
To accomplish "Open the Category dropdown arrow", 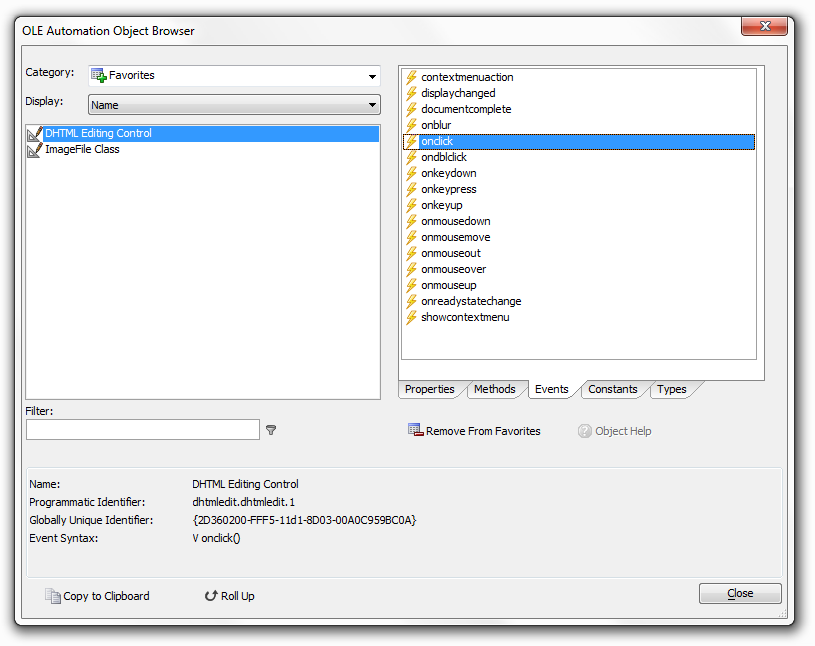I will tap(372, 76).
